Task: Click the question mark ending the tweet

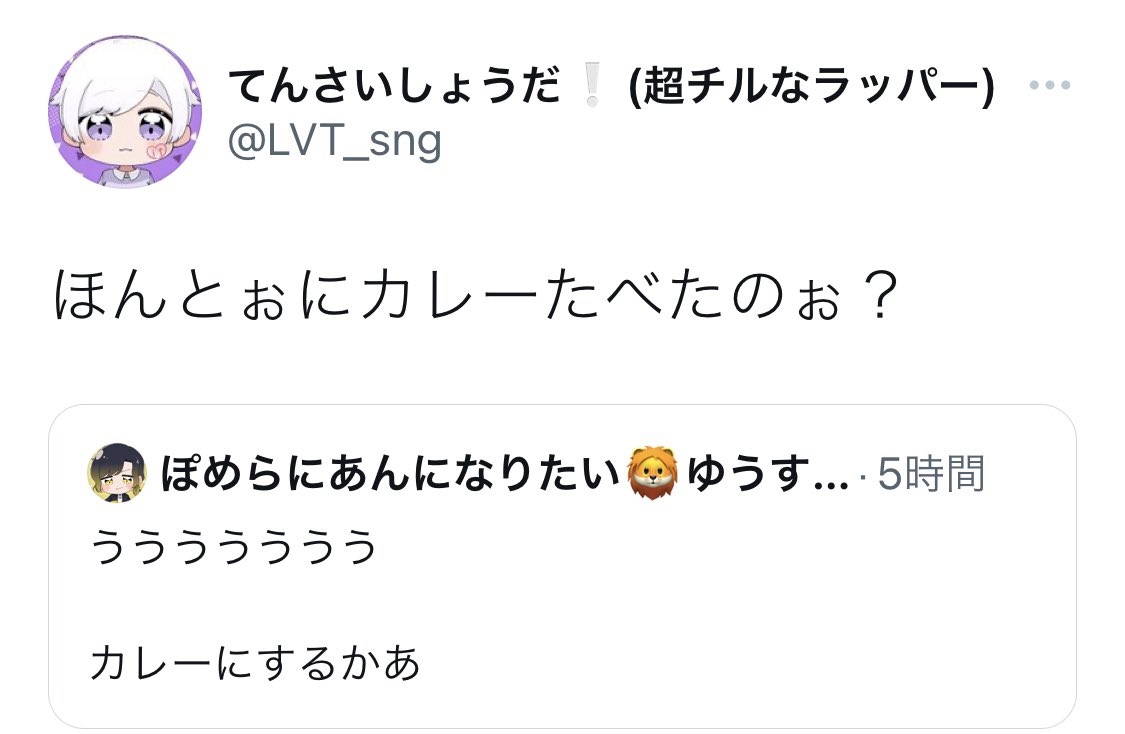Action: 879,294
